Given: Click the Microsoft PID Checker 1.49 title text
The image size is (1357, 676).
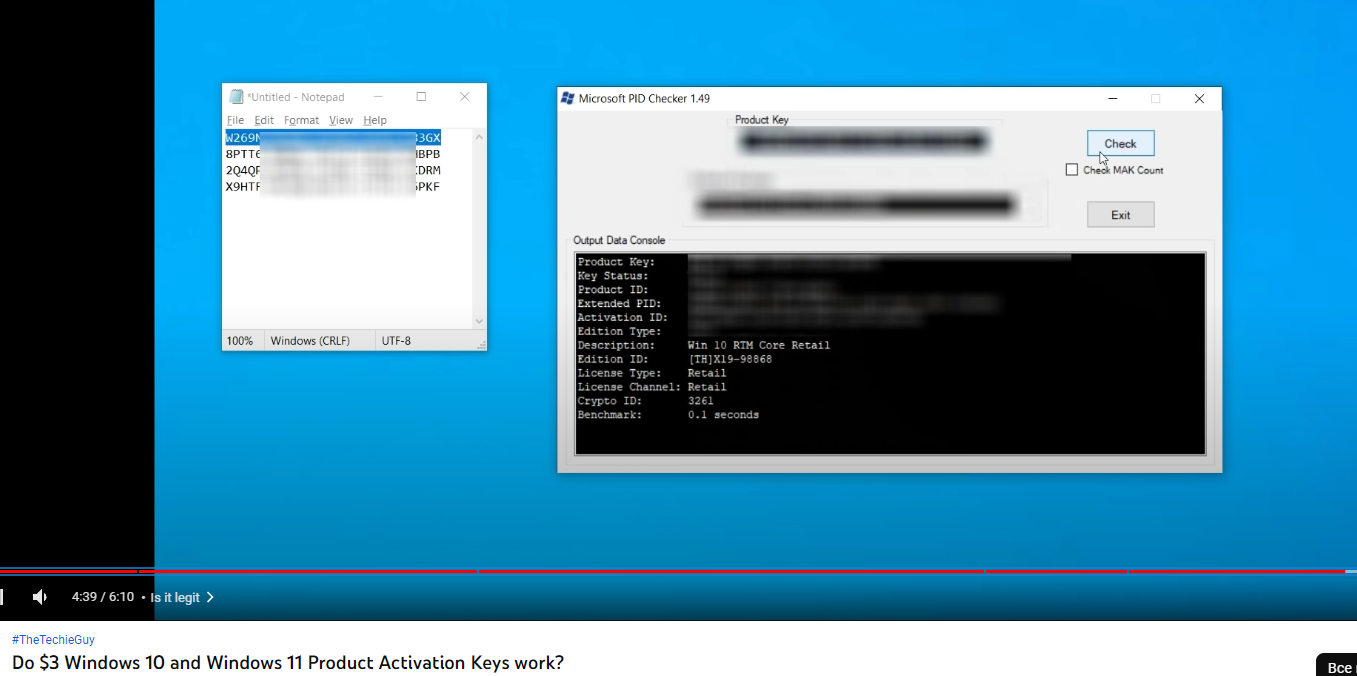Looking at the screenshot, I should click(644, 98).
